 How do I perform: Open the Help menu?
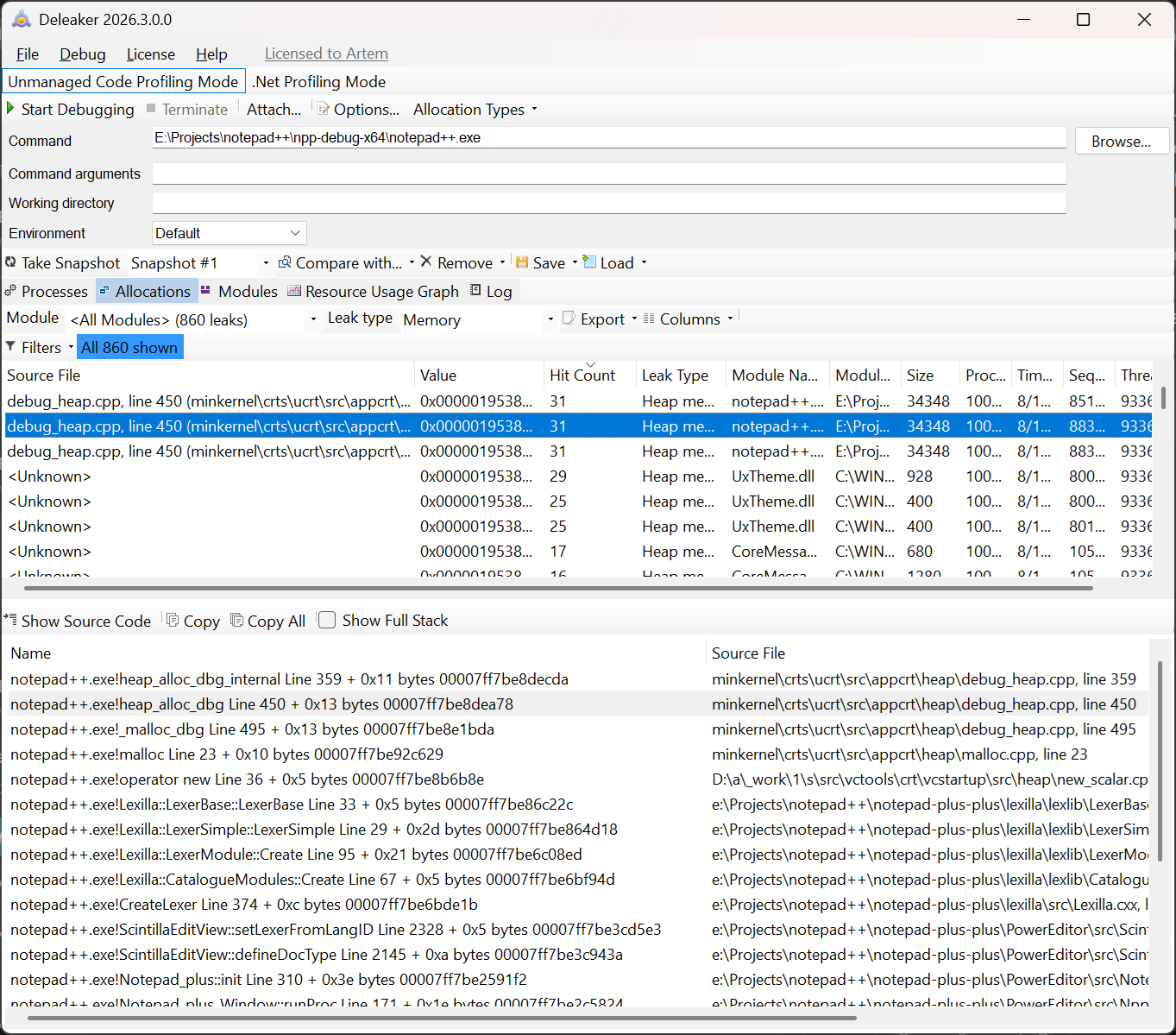click(x=211, y=54)
